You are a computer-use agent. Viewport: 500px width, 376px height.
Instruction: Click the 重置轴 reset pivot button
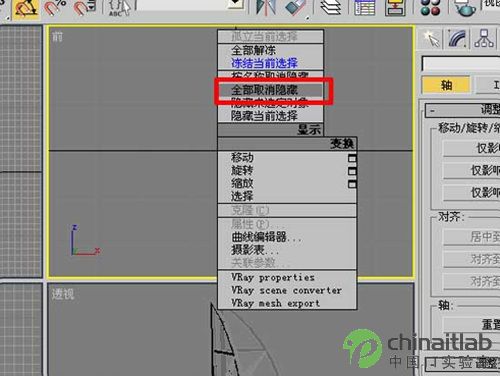coord(471,324)
